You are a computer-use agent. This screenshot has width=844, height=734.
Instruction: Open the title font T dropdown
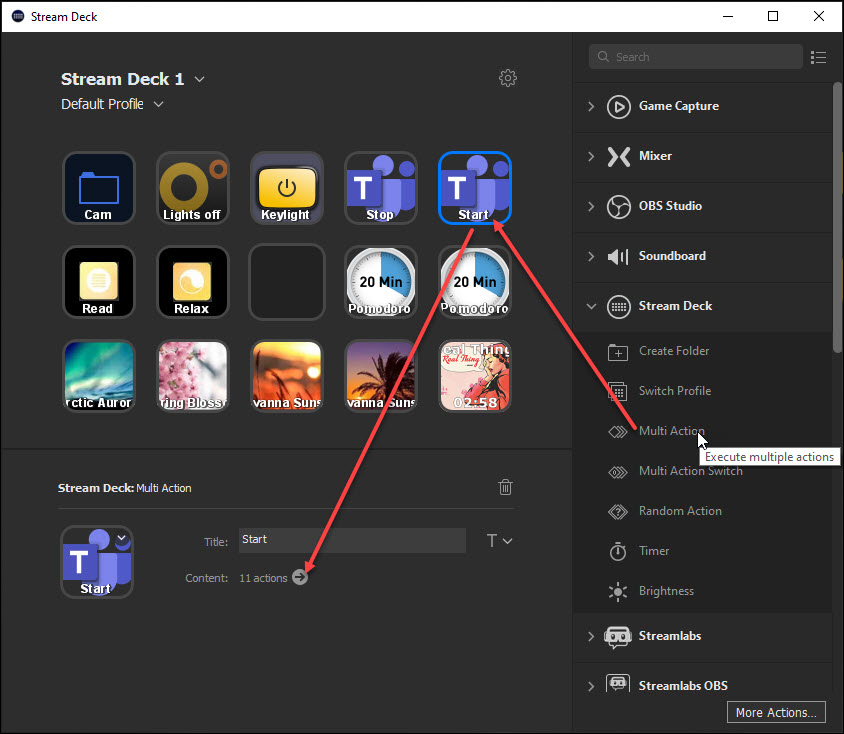[499, 540]
